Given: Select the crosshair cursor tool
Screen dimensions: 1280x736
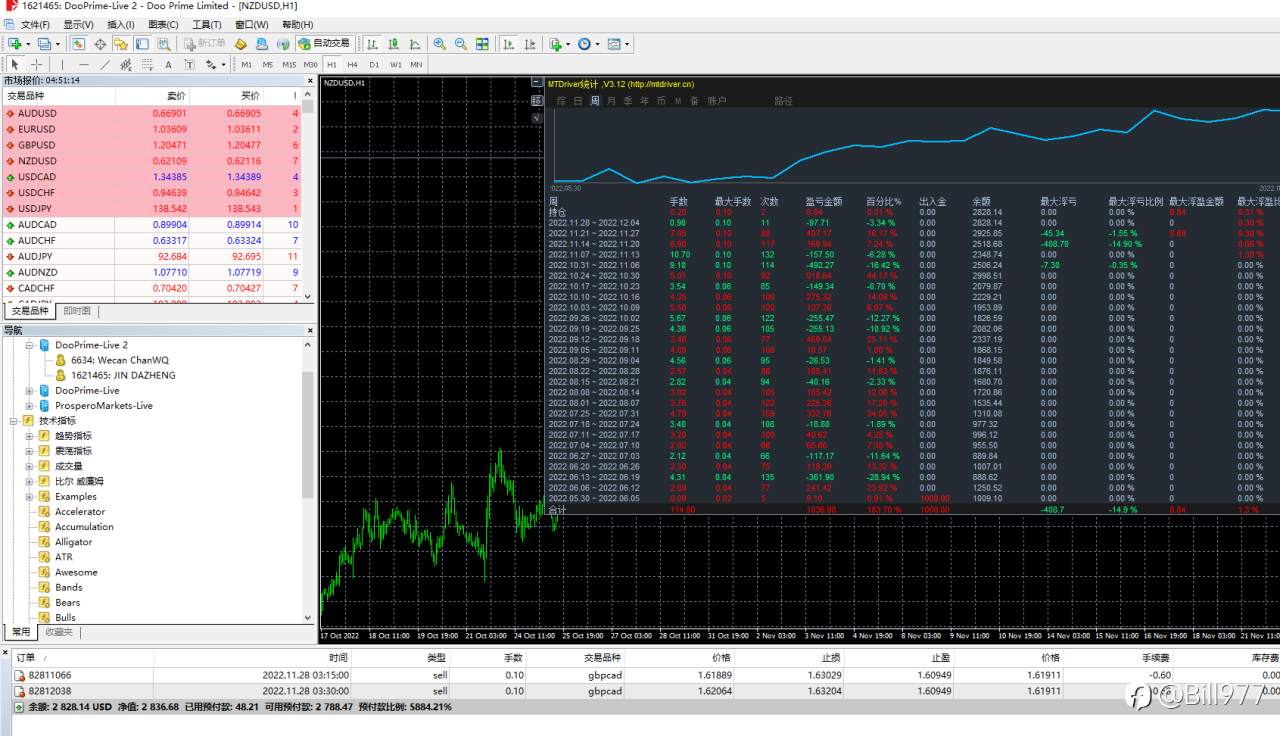Looking at the screenshot, I should click(36, 64).
